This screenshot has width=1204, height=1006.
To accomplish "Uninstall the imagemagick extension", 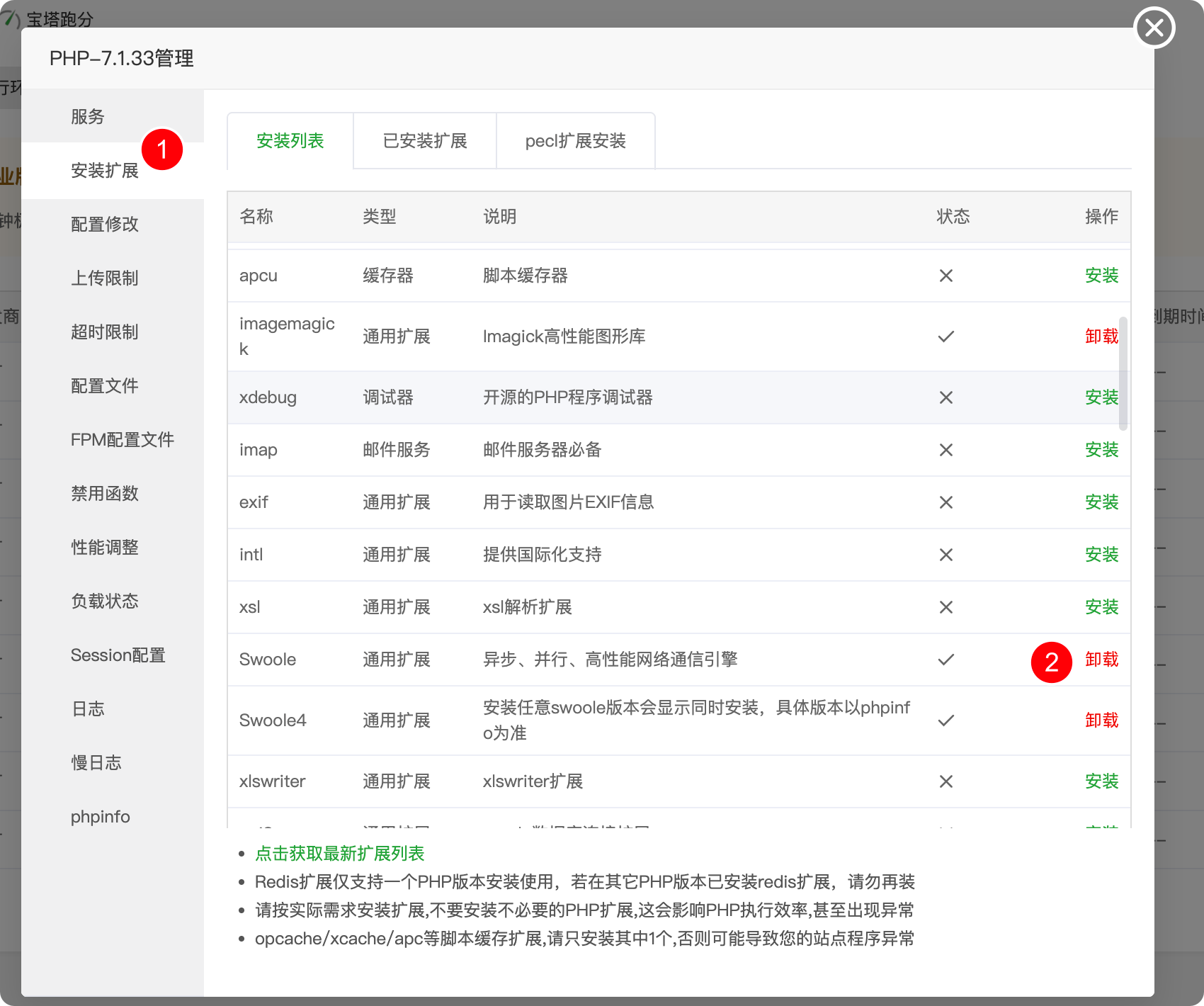I will click(1101, 337).
